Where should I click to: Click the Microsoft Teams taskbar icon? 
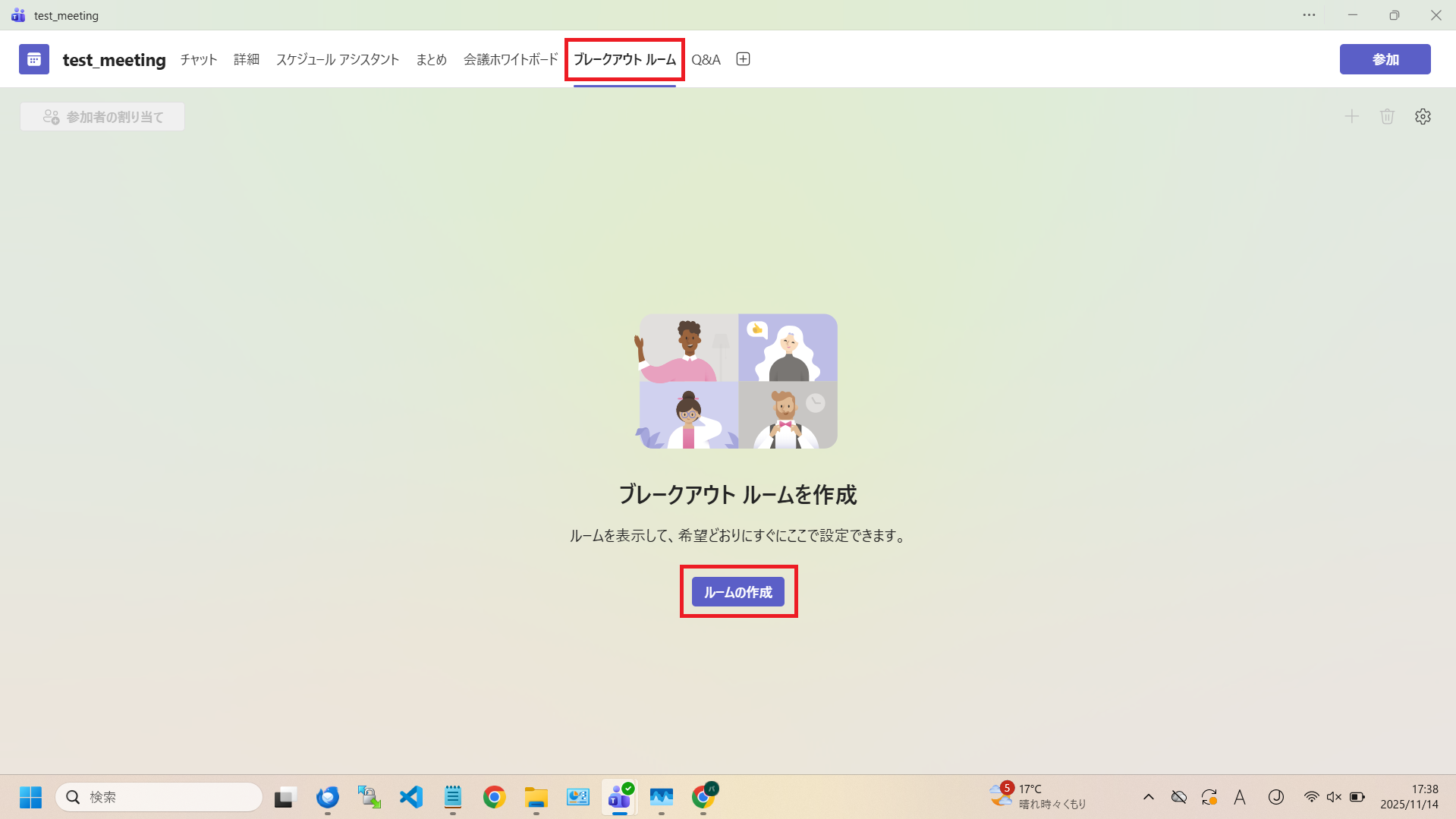point(620,797)
